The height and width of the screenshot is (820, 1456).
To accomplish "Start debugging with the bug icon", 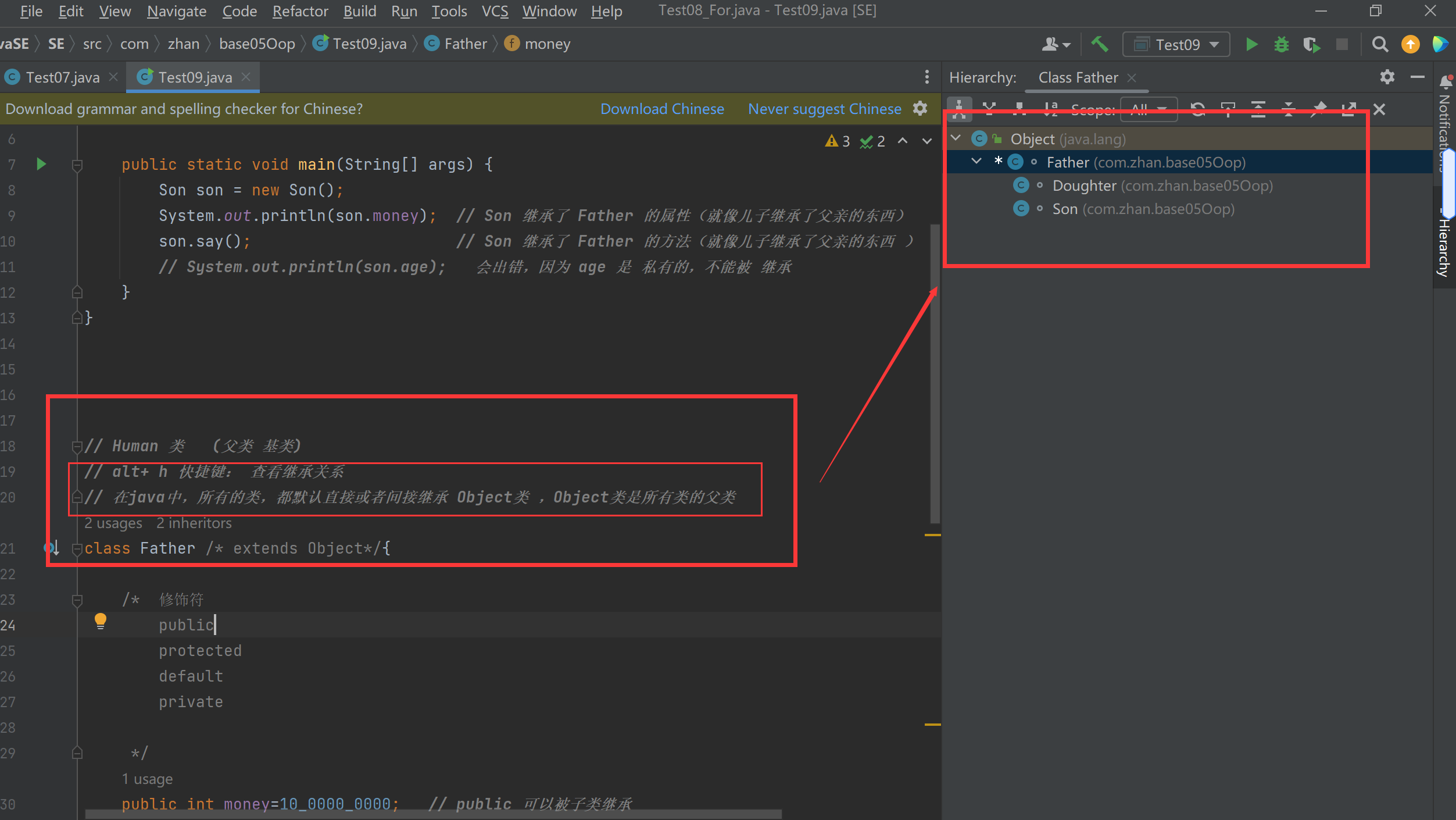I will [1281, 44].
